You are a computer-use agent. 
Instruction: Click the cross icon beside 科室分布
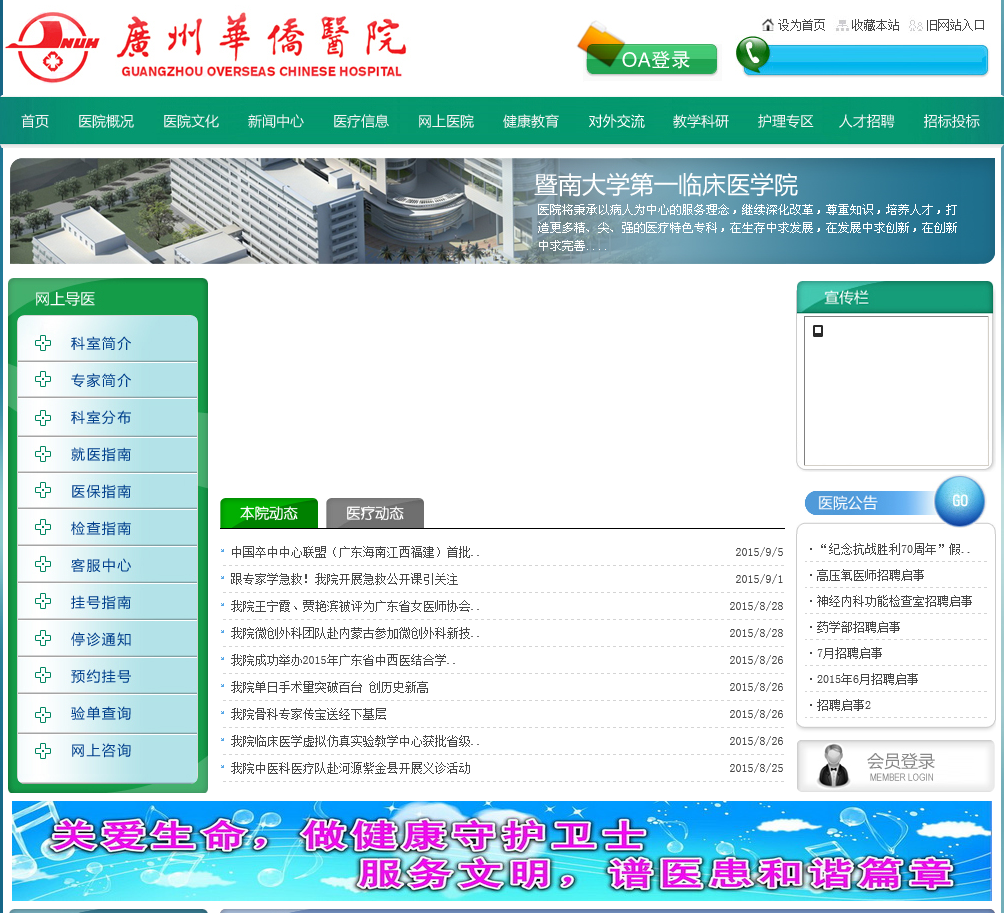(43, 418)
